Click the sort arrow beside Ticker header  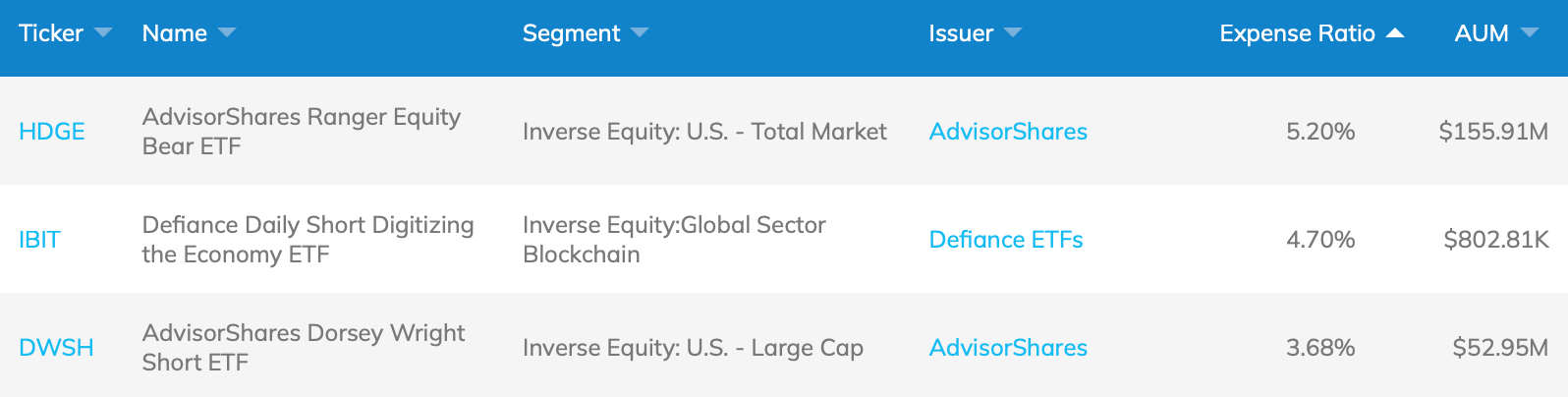click(103, 33)
